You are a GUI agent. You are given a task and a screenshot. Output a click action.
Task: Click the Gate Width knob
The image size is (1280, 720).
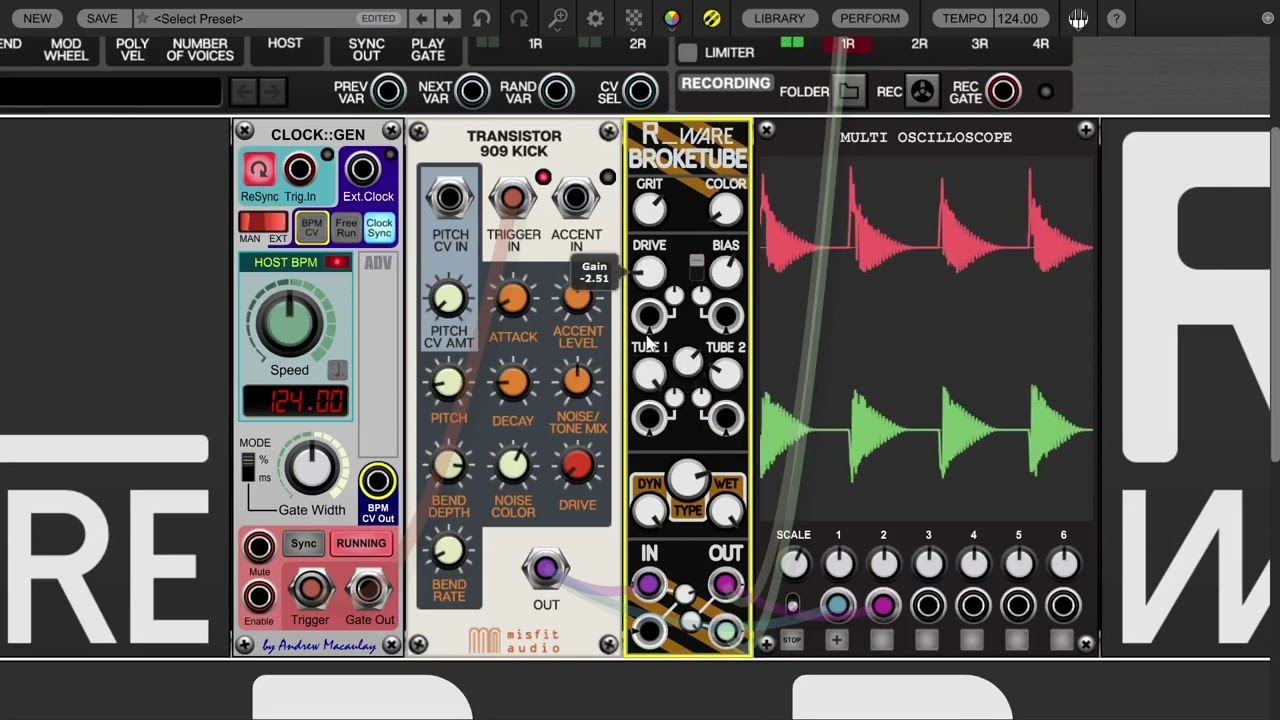point(311,468)
